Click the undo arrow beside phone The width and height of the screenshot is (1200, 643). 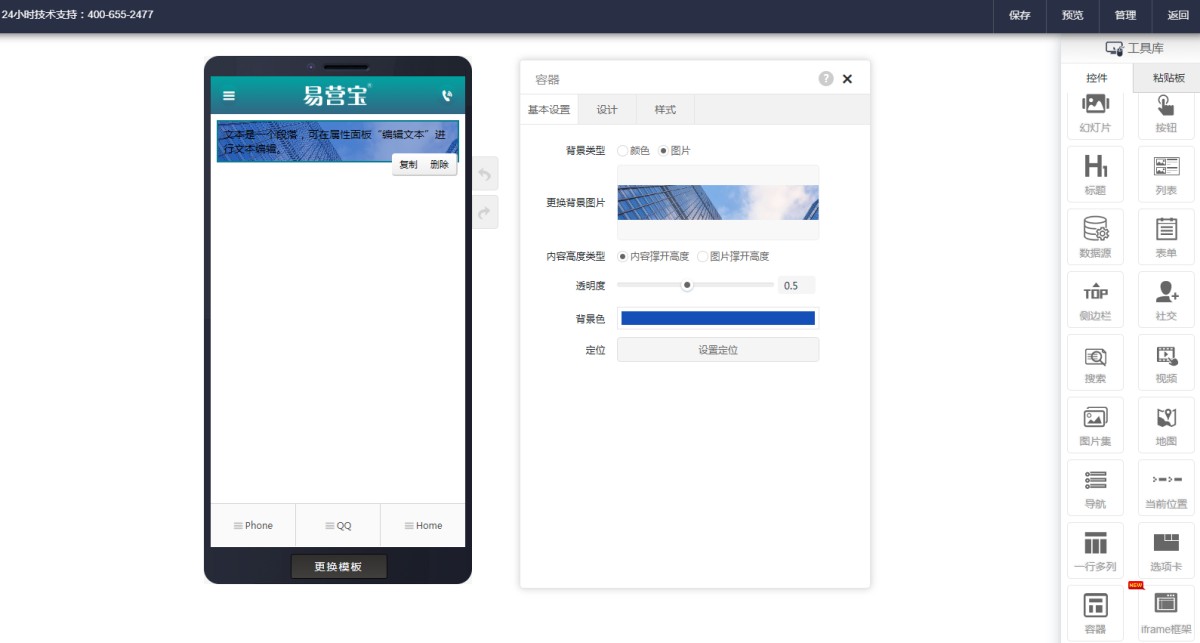click(485, 174)
